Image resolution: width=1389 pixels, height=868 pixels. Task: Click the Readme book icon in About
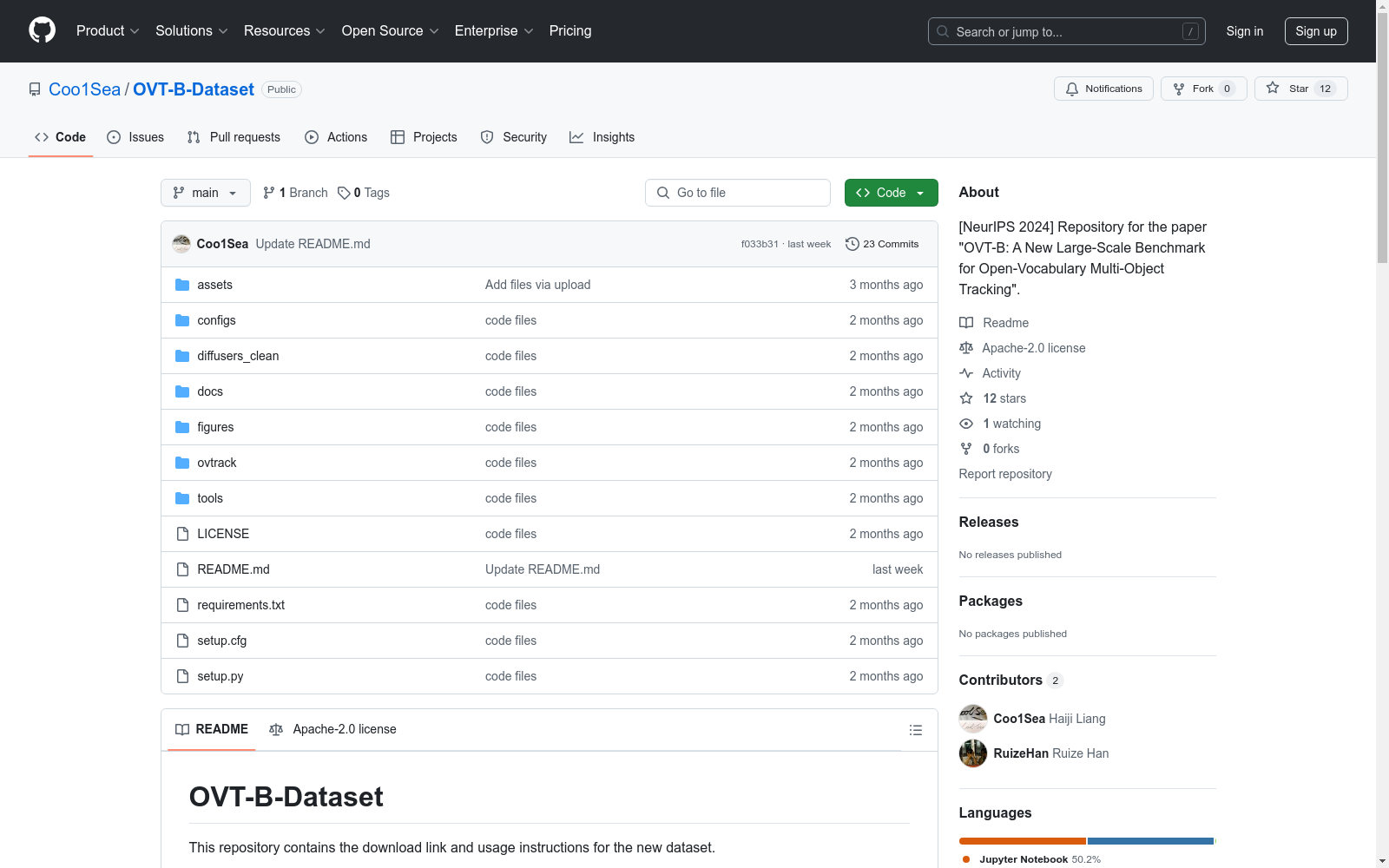point(966,323)
